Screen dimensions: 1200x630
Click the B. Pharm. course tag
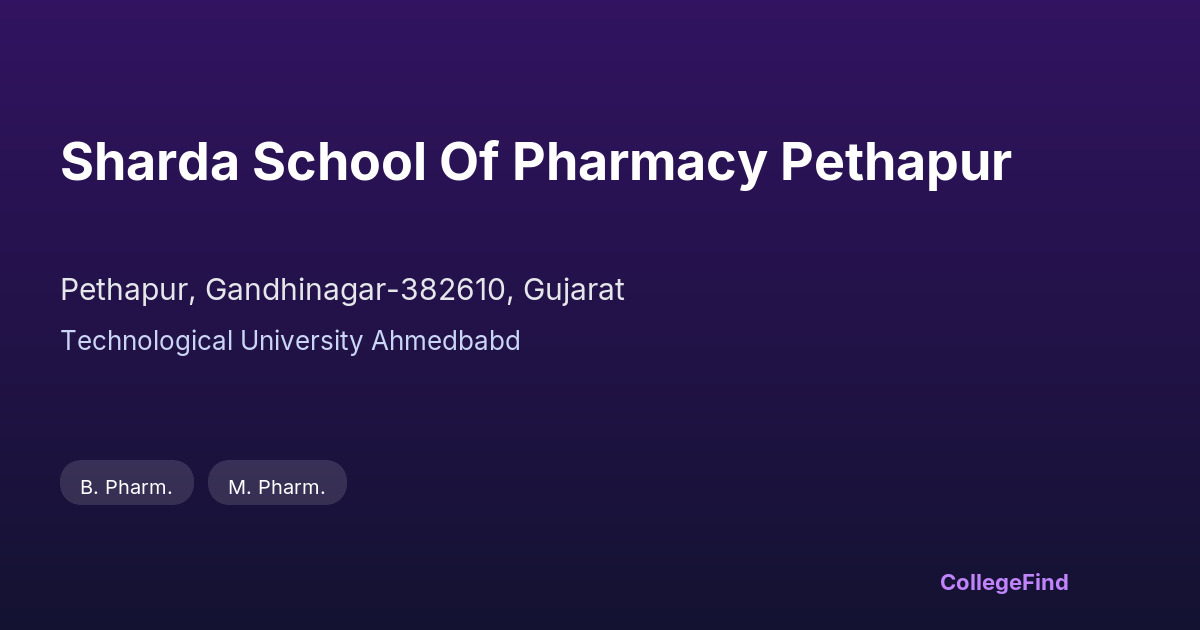pyautogui.click(x=127, y=487)
